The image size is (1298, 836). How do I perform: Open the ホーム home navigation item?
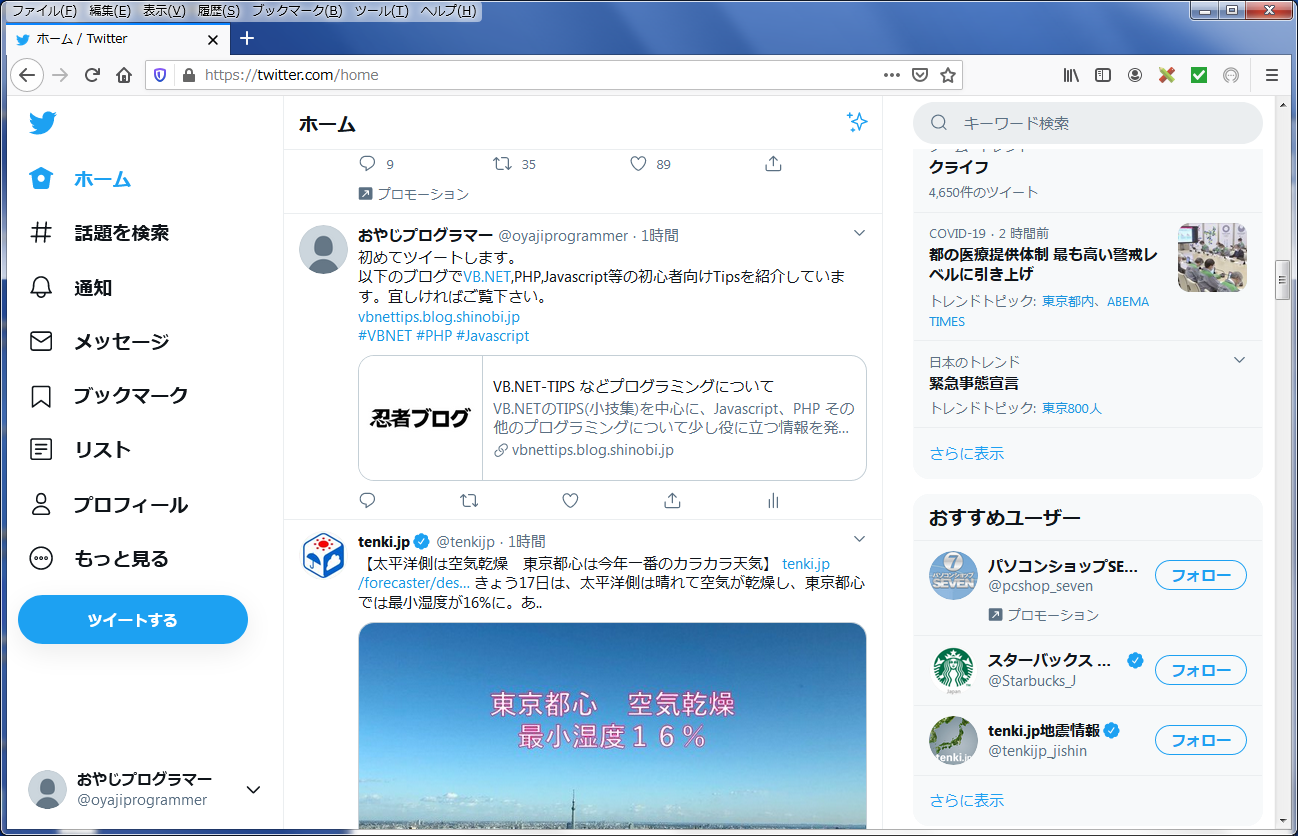point(80,179)
